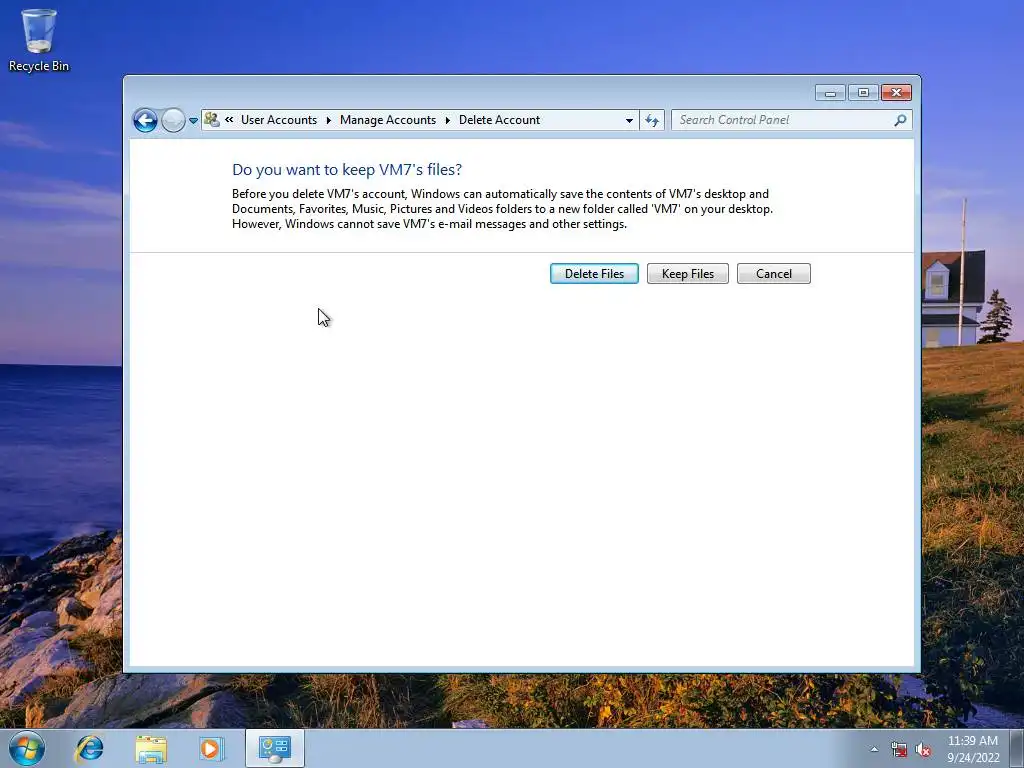Open the recent pages dropdown arrow
Image resolution: width=1024 pixels, height=768 pixels.
point(193,120)
